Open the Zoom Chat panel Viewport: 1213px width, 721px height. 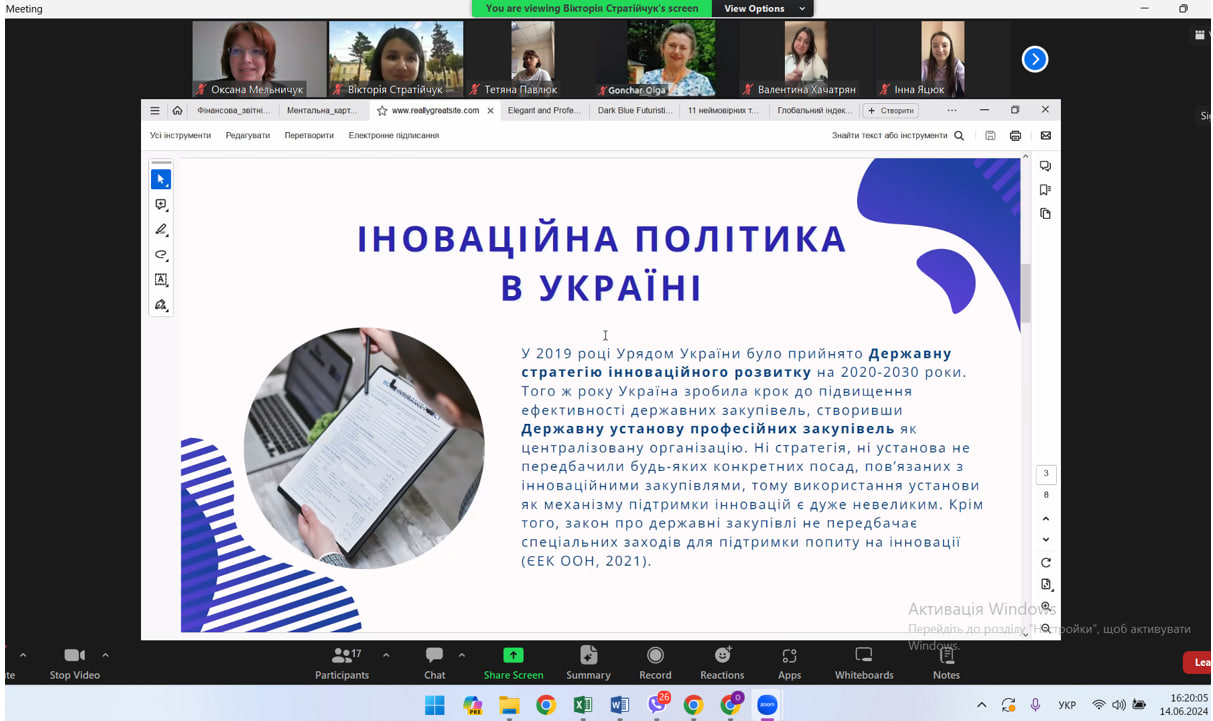click(x=434, y=662)
